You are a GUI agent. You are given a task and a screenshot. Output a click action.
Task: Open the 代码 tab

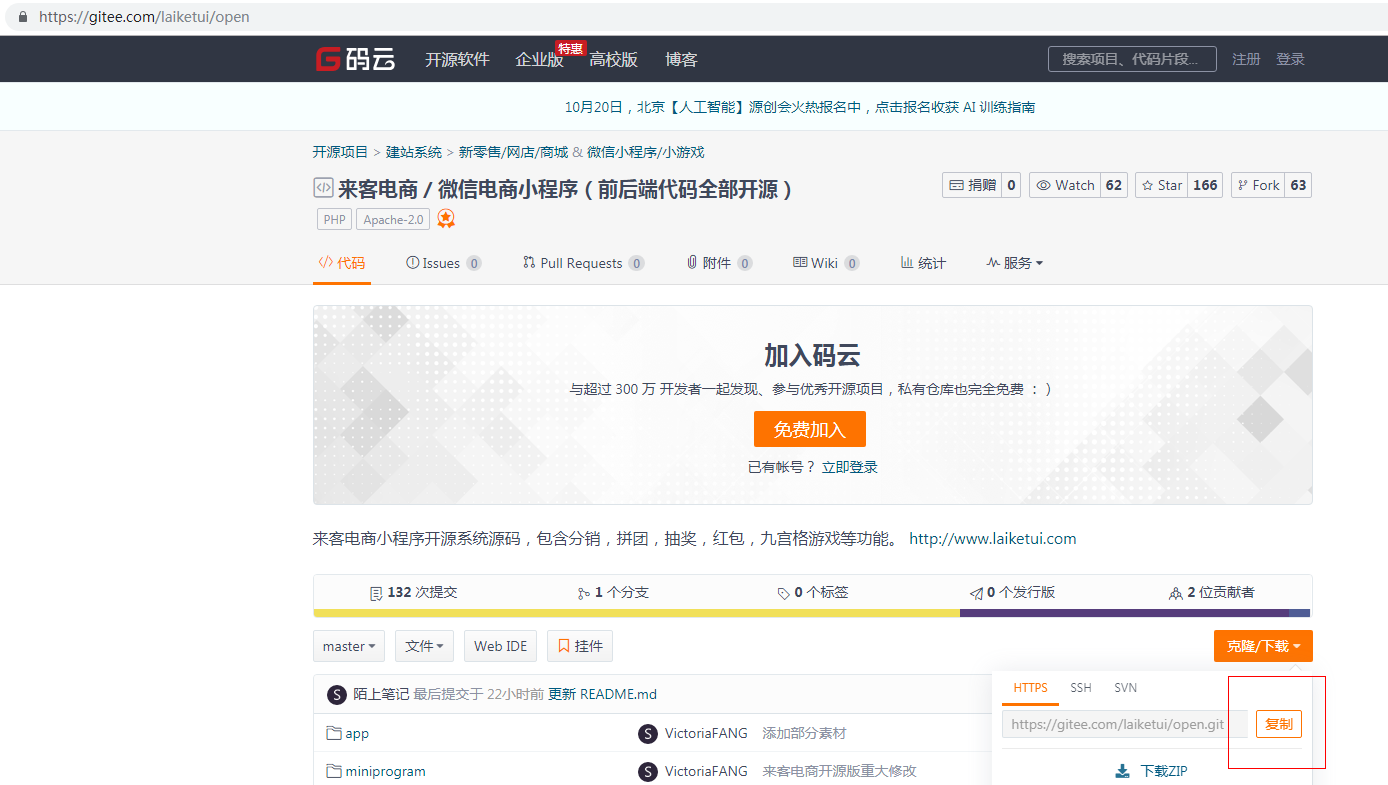[342, 263]
